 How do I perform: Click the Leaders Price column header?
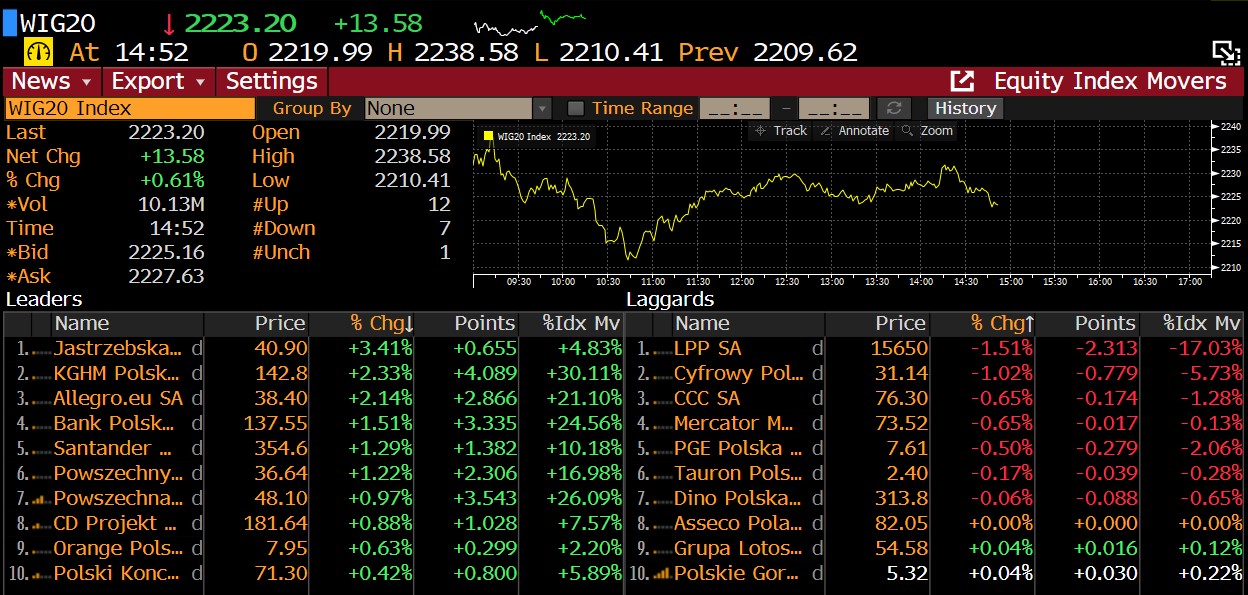[257, 324]
